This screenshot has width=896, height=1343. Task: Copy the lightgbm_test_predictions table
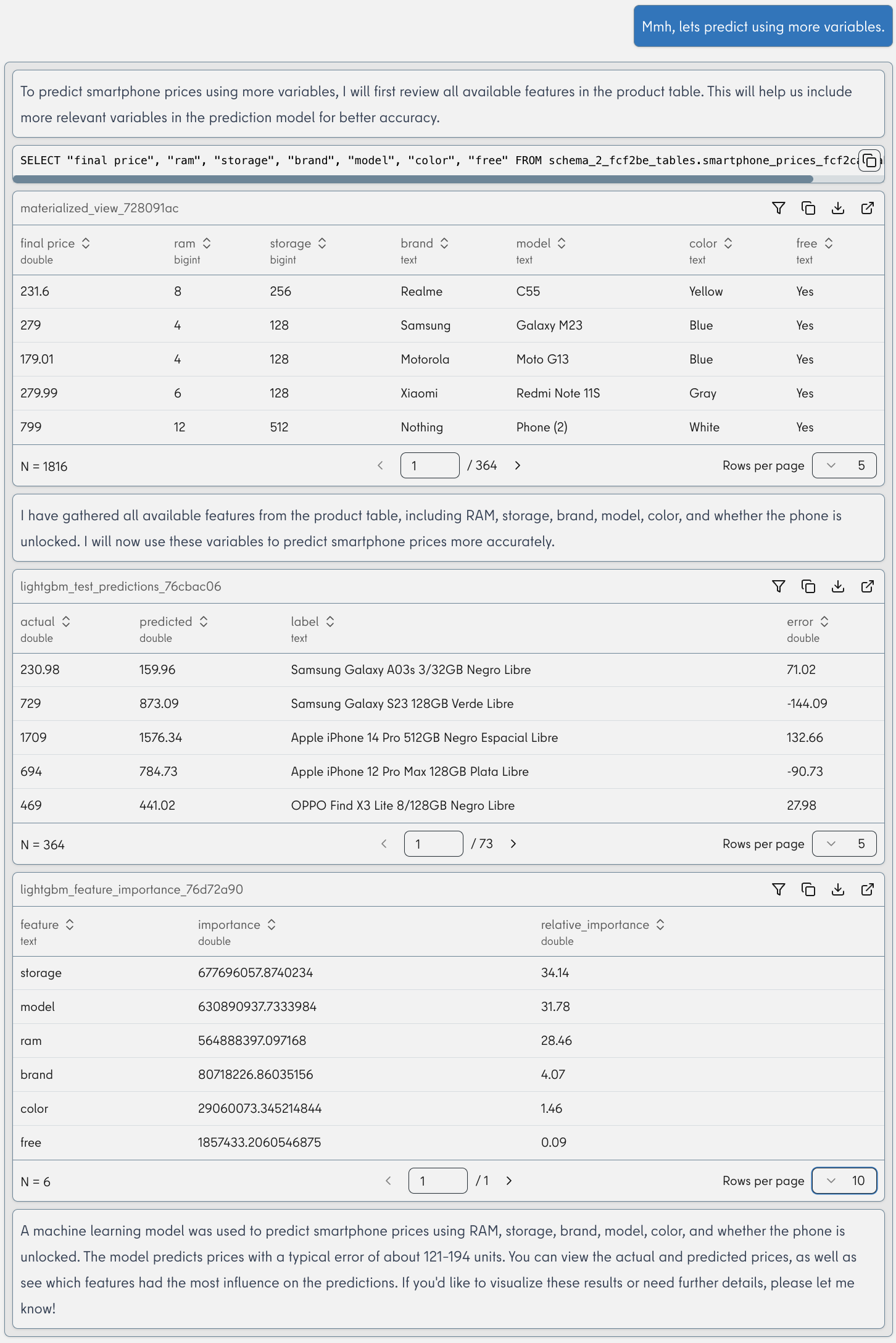tap(808, 586)
